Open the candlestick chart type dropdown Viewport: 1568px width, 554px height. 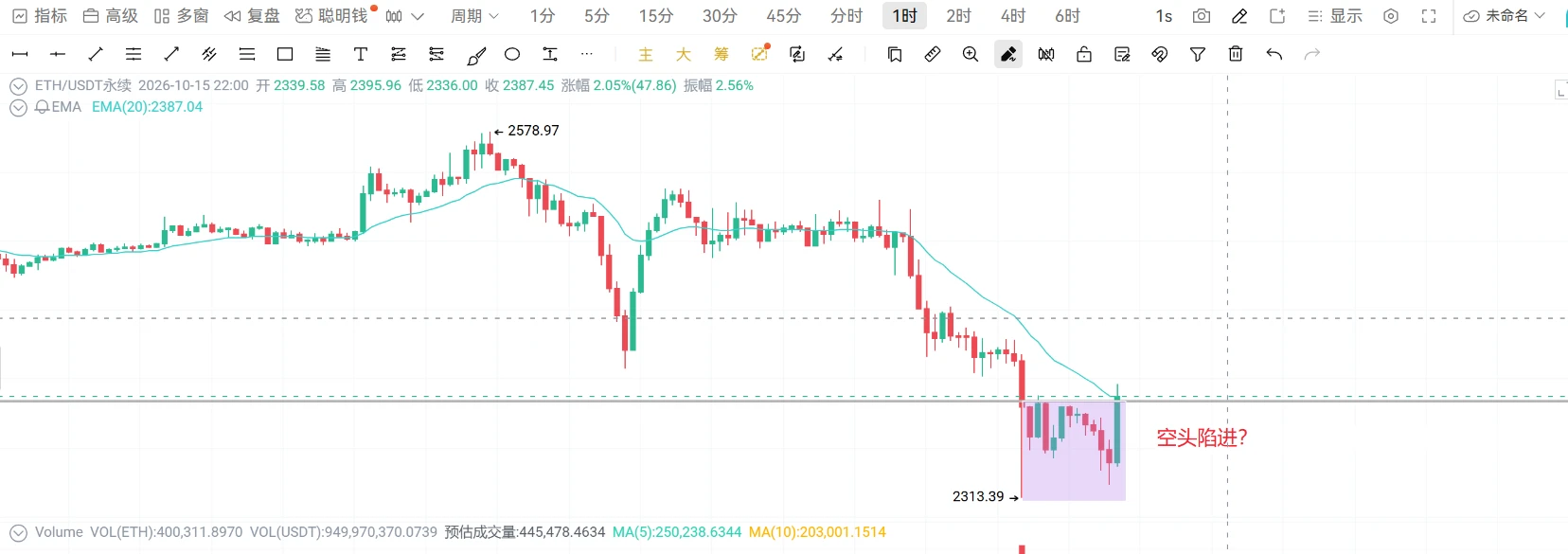tap(404, 16)
